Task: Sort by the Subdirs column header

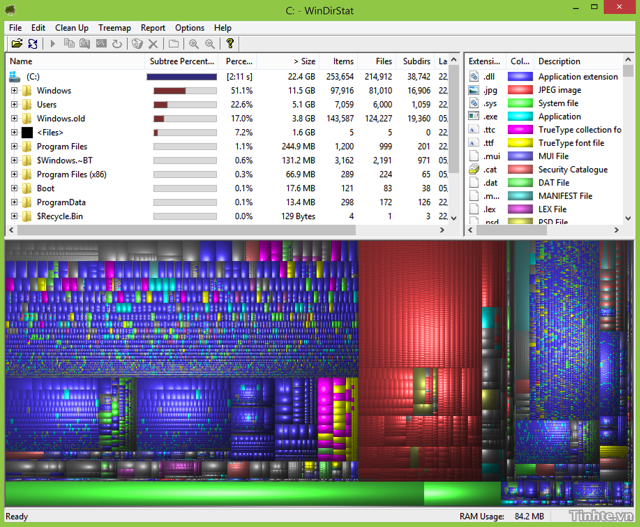Action: [416, 61]
